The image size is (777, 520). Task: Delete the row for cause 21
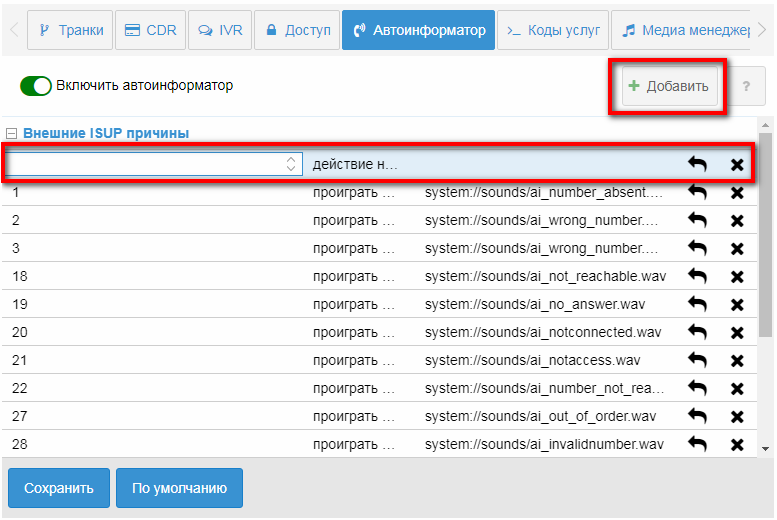[737, 360]
